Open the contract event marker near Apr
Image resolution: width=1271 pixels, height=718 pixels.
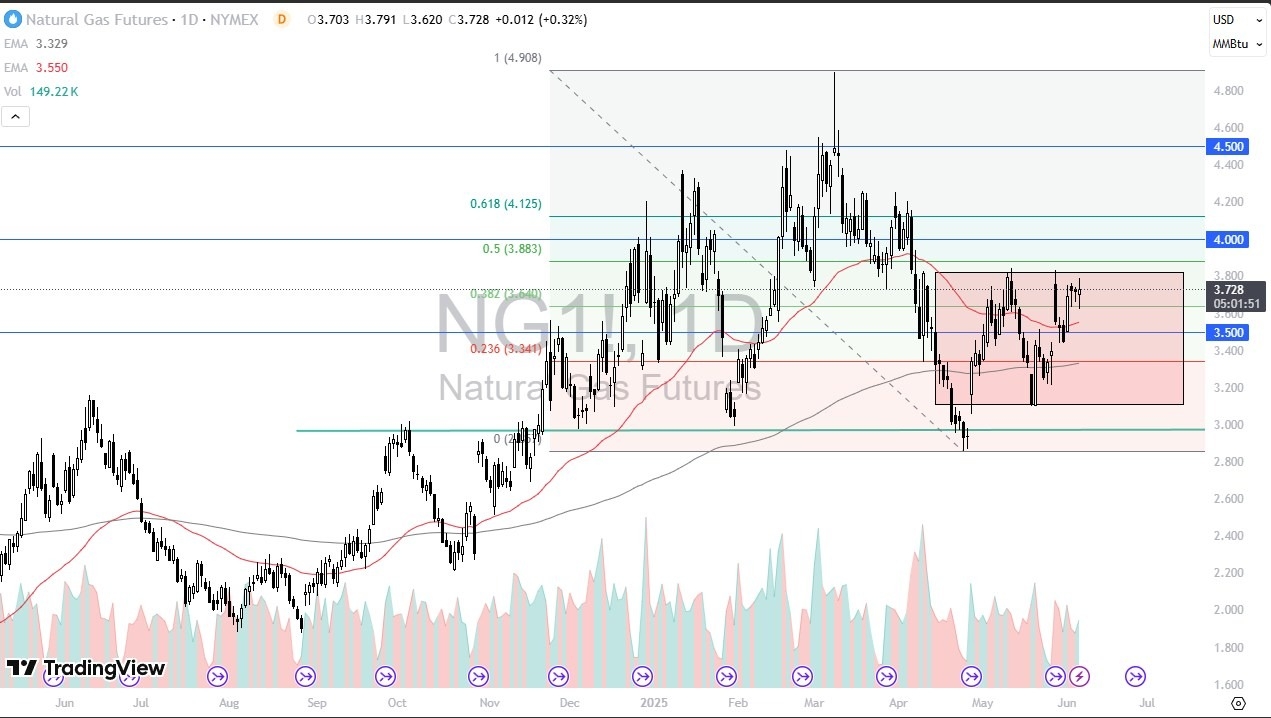coord(886,677)
